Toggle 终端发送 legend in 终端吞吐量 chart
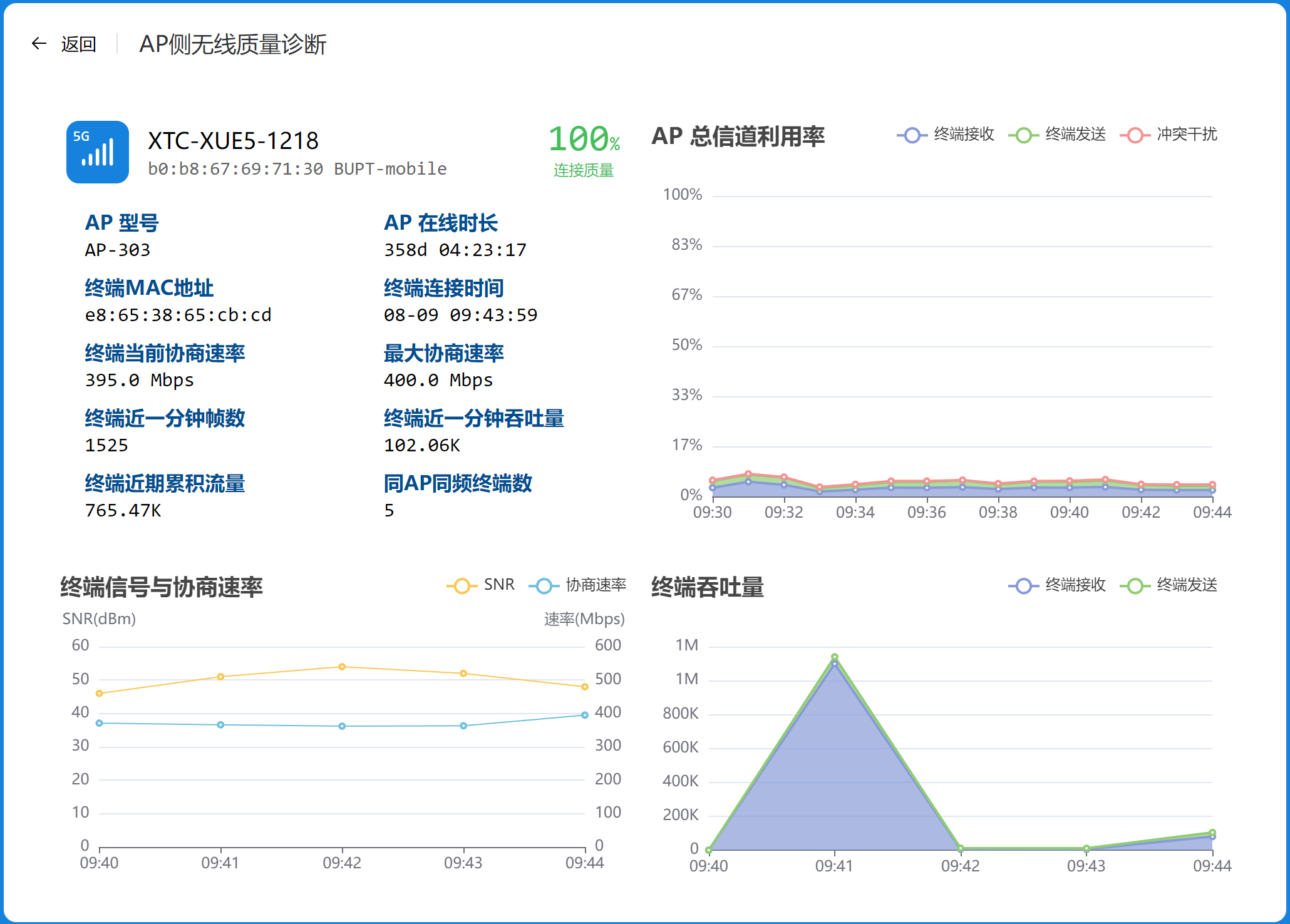 1169,585
